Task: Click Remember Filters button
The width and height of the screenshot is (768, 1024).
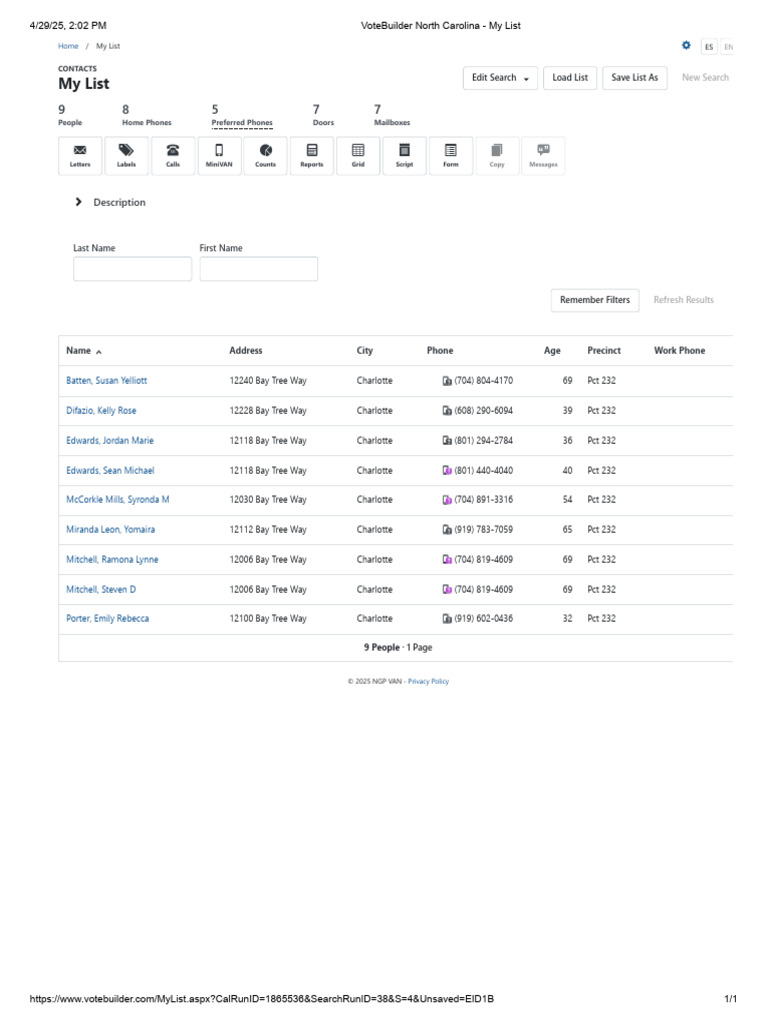Action: 594,300
